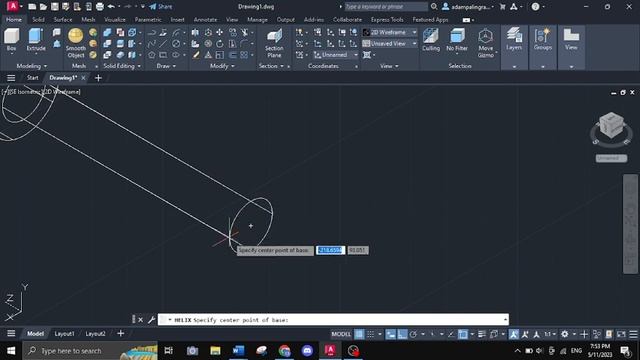The width and height of the screenshot is (640, 360).
Task: Open Chrome from the taskbar
Action: 284,351
